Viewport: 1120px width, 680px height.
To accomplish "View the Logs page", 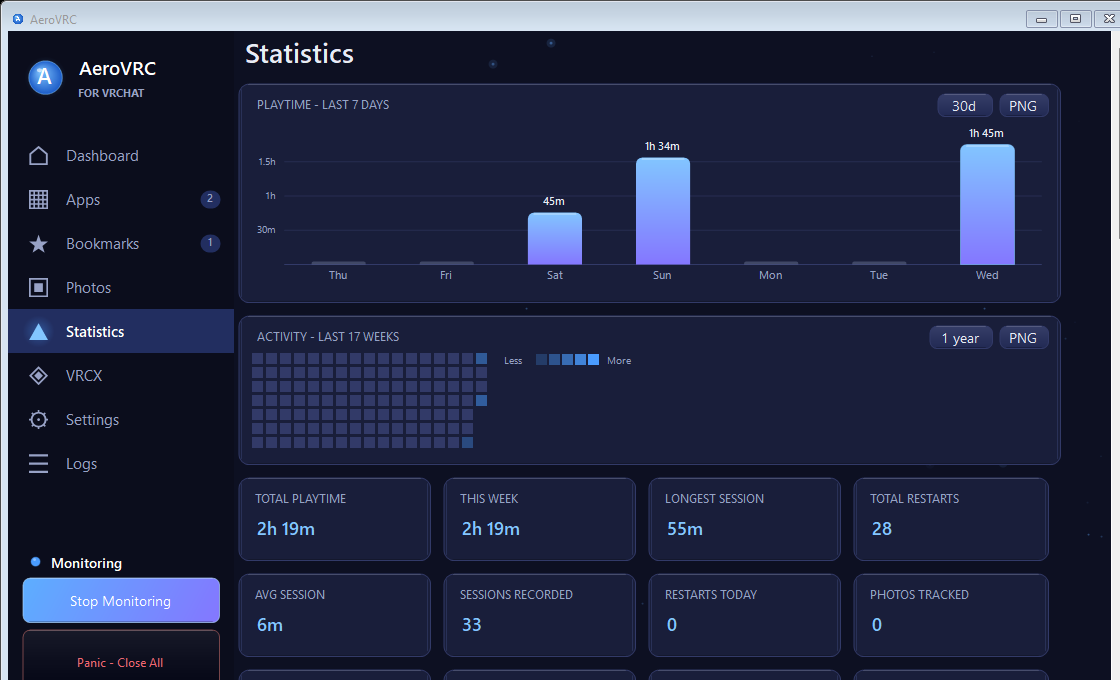I will coord(121,464).
